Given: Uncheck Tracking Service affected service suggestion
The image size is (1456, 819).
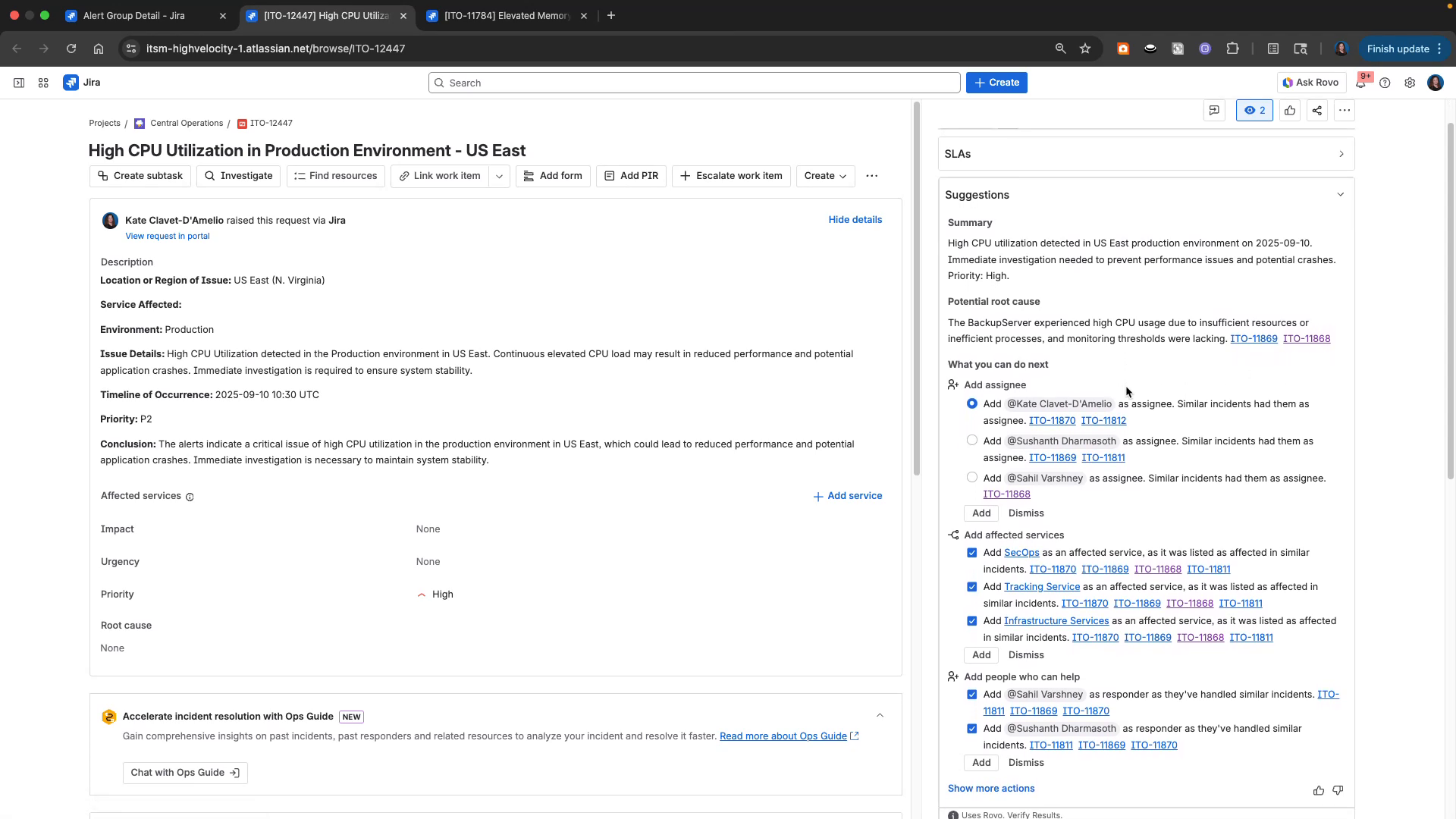Looking at the screenshot, I should click(971, 587).
